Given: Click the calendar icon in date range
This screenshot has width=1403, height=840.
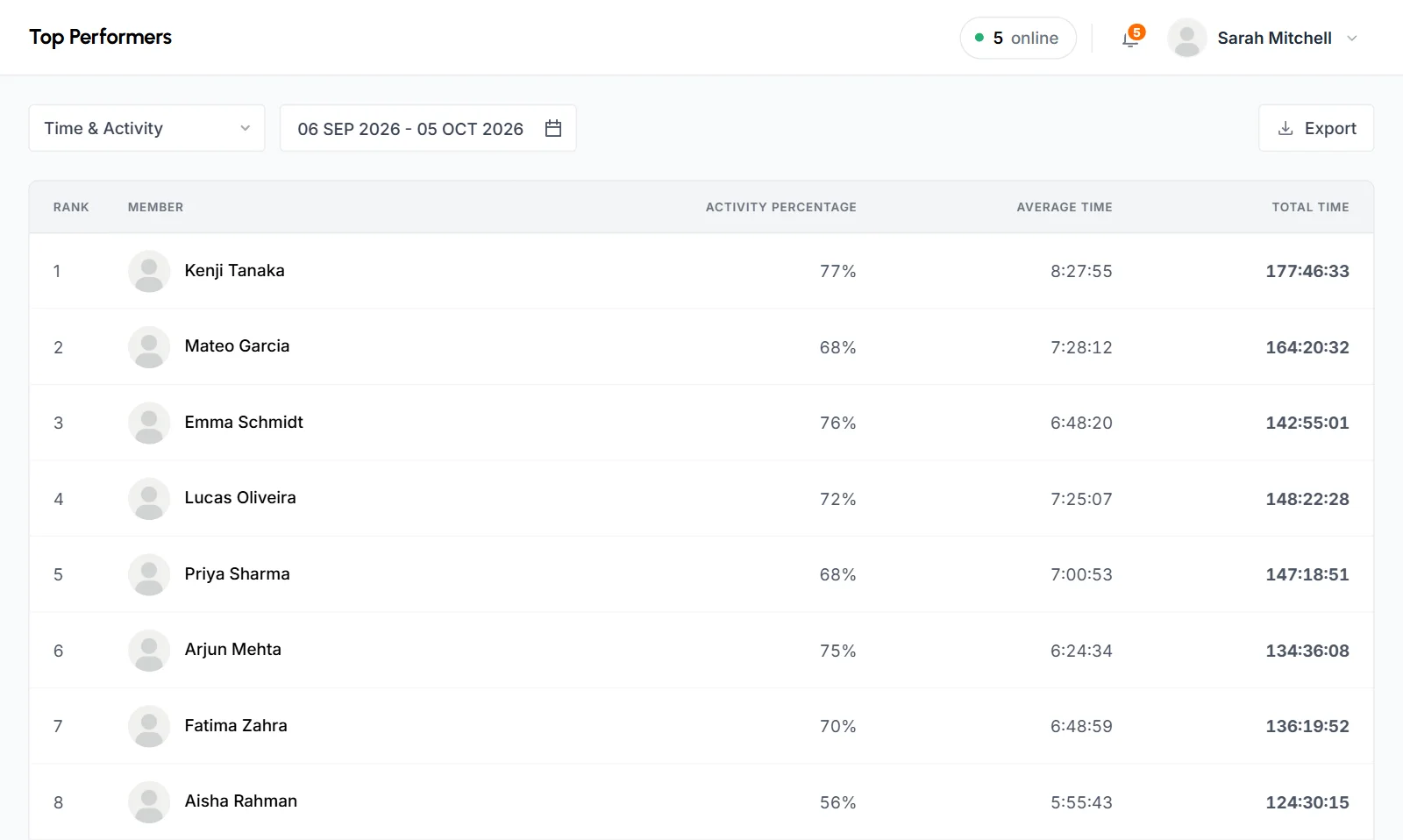Looking at the screenshot, I should tap(553, 128).
